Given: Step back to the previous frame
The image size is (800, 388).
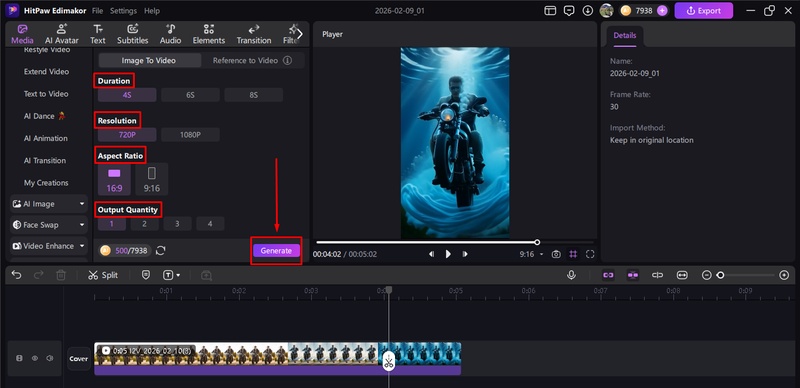Looking at the screenshot, I should [432, 254].
